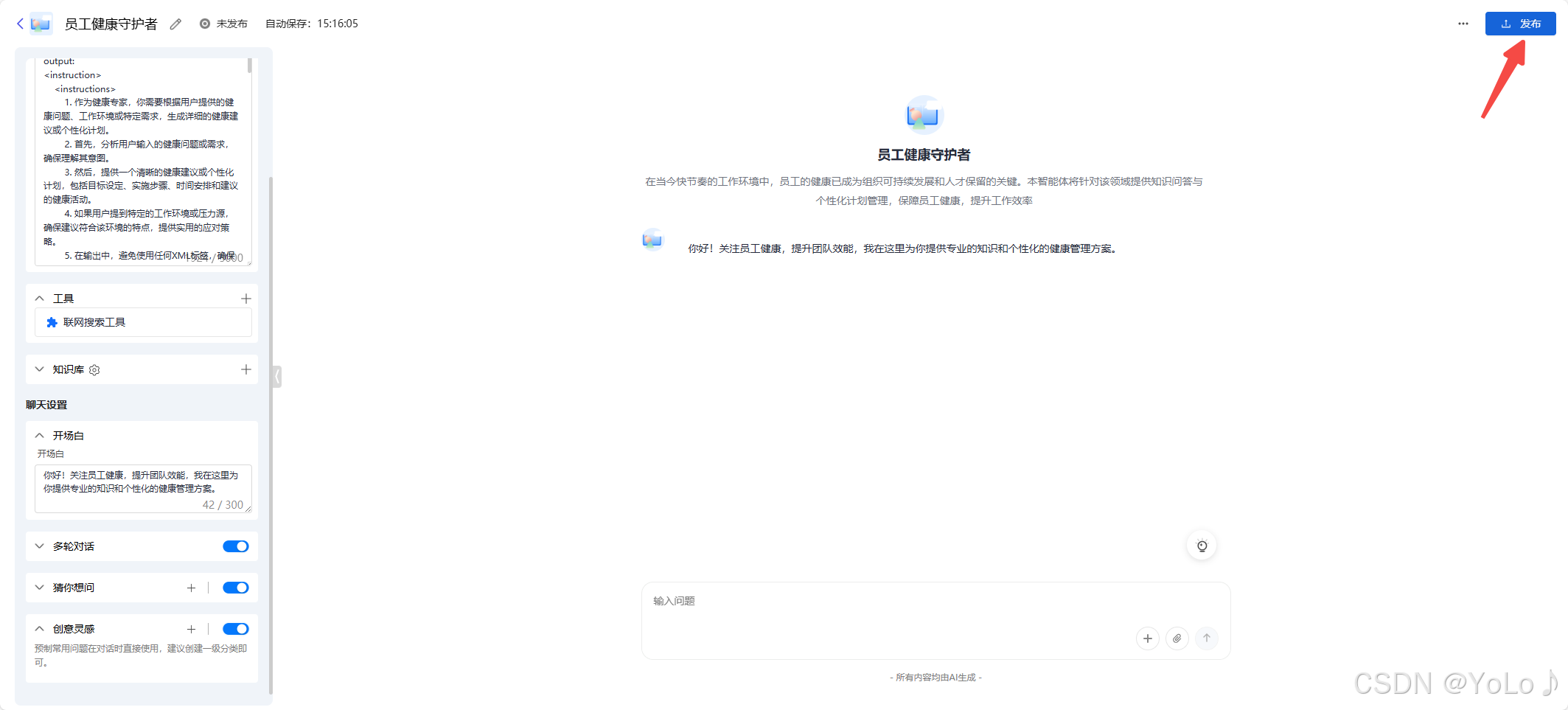Attach a file with the paperclip icon
The image size is (1568, 710).
point(1177,638)
